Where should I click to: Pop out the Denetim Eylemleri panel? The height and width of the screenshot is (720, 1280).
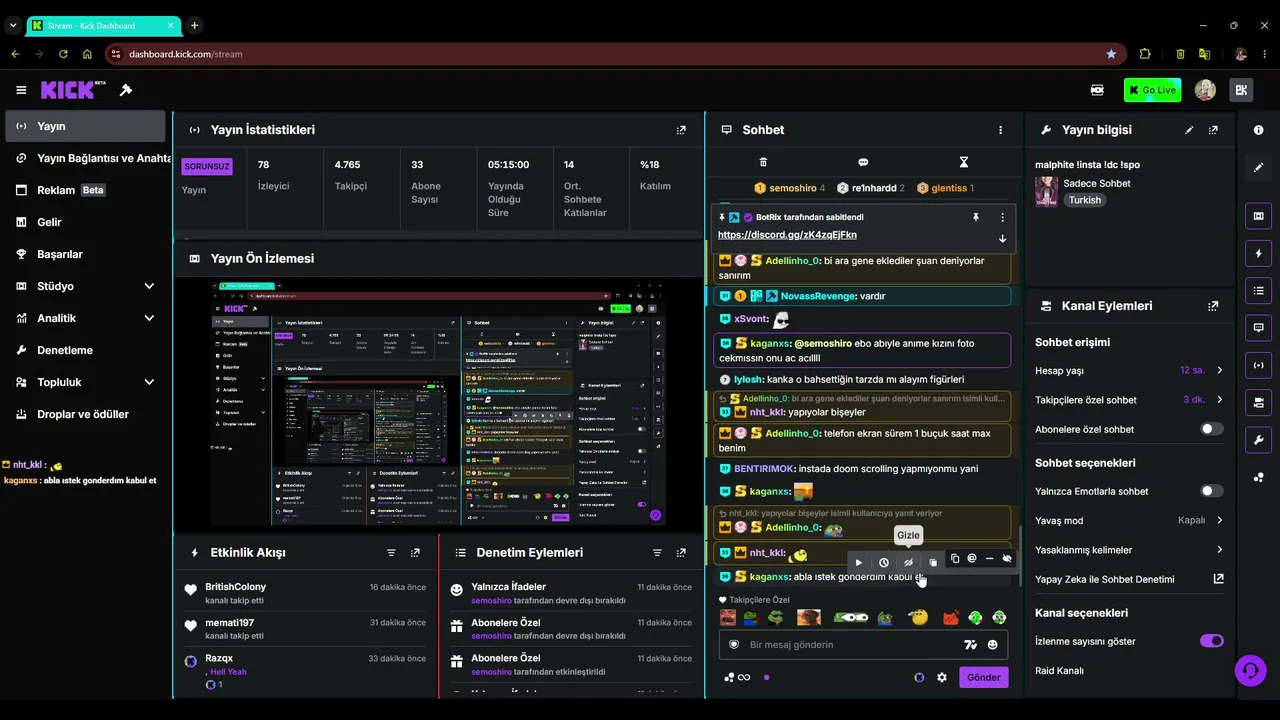click(681, 553)
